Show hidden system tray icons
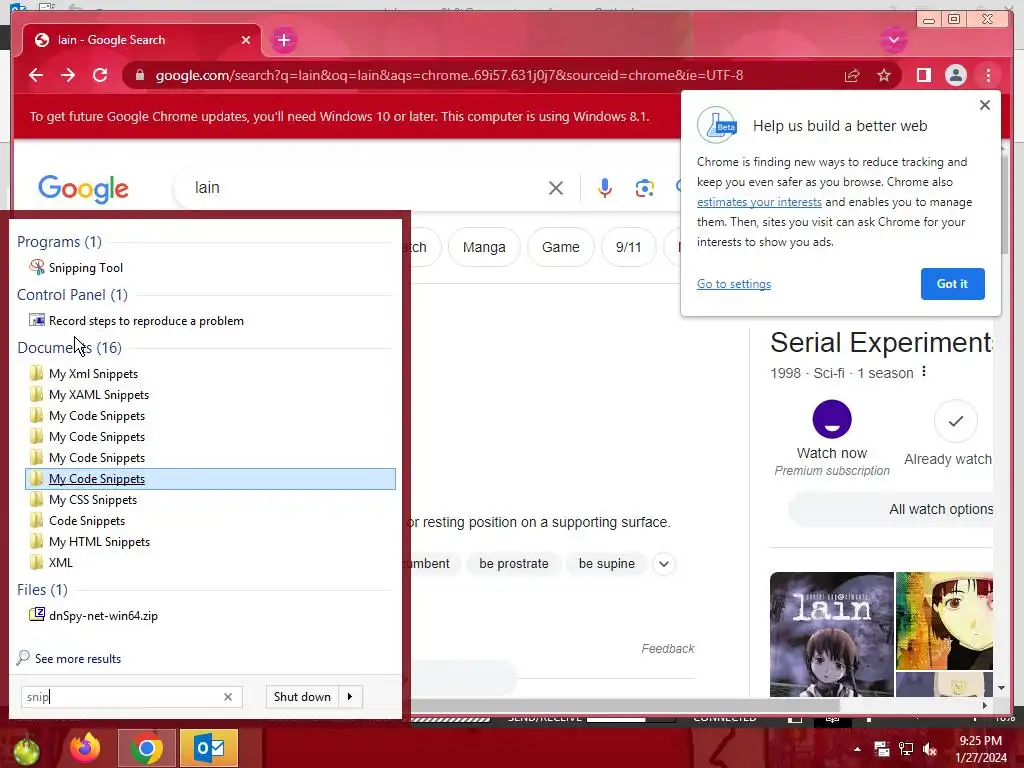 click(857, 749)
